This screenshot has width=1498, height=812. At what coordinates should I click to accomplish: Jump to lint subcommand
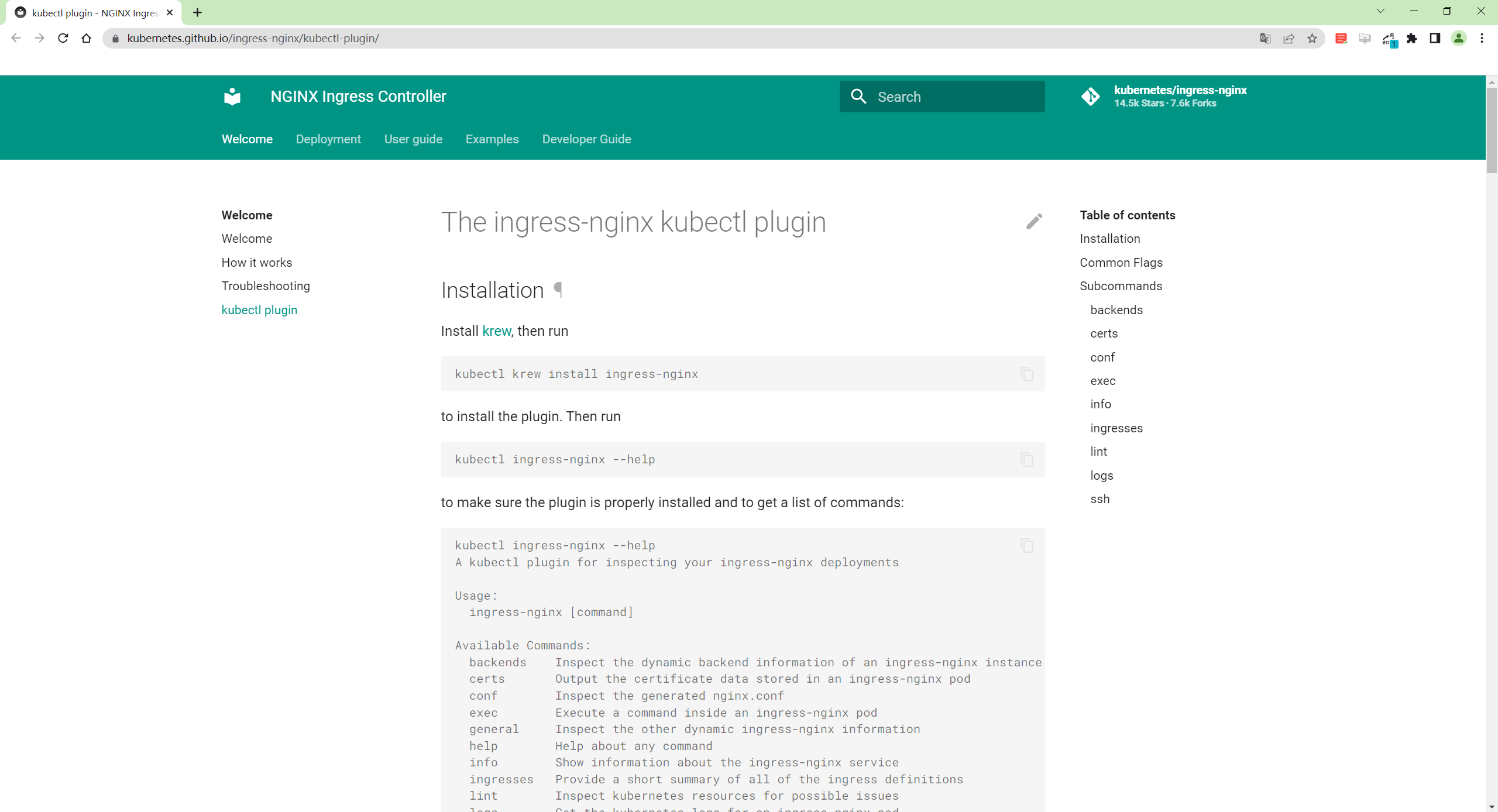[x=1098, y=452]
